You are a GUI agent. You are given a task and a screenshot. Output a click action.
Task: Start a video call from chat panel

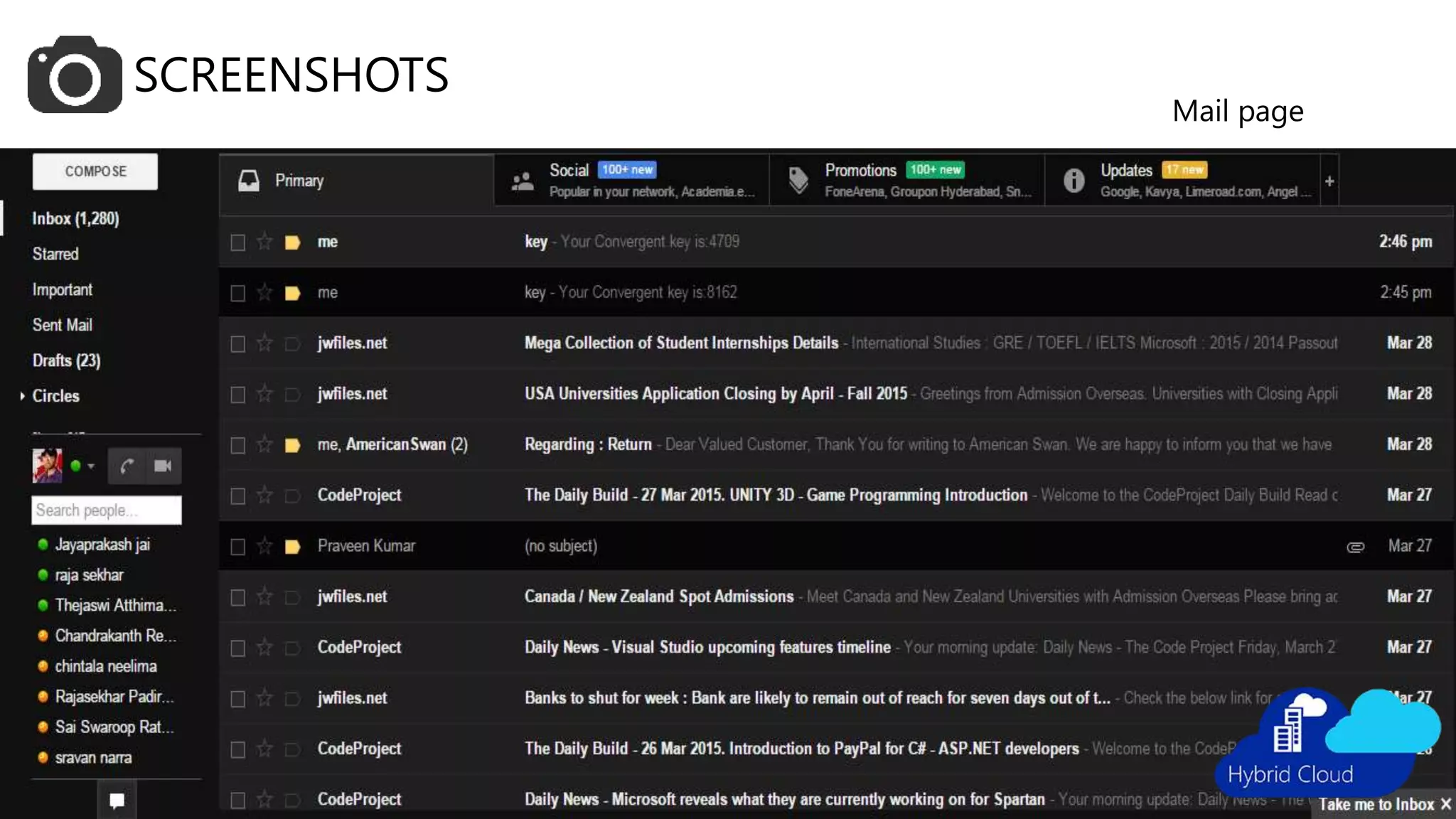(x=164, y=466)
